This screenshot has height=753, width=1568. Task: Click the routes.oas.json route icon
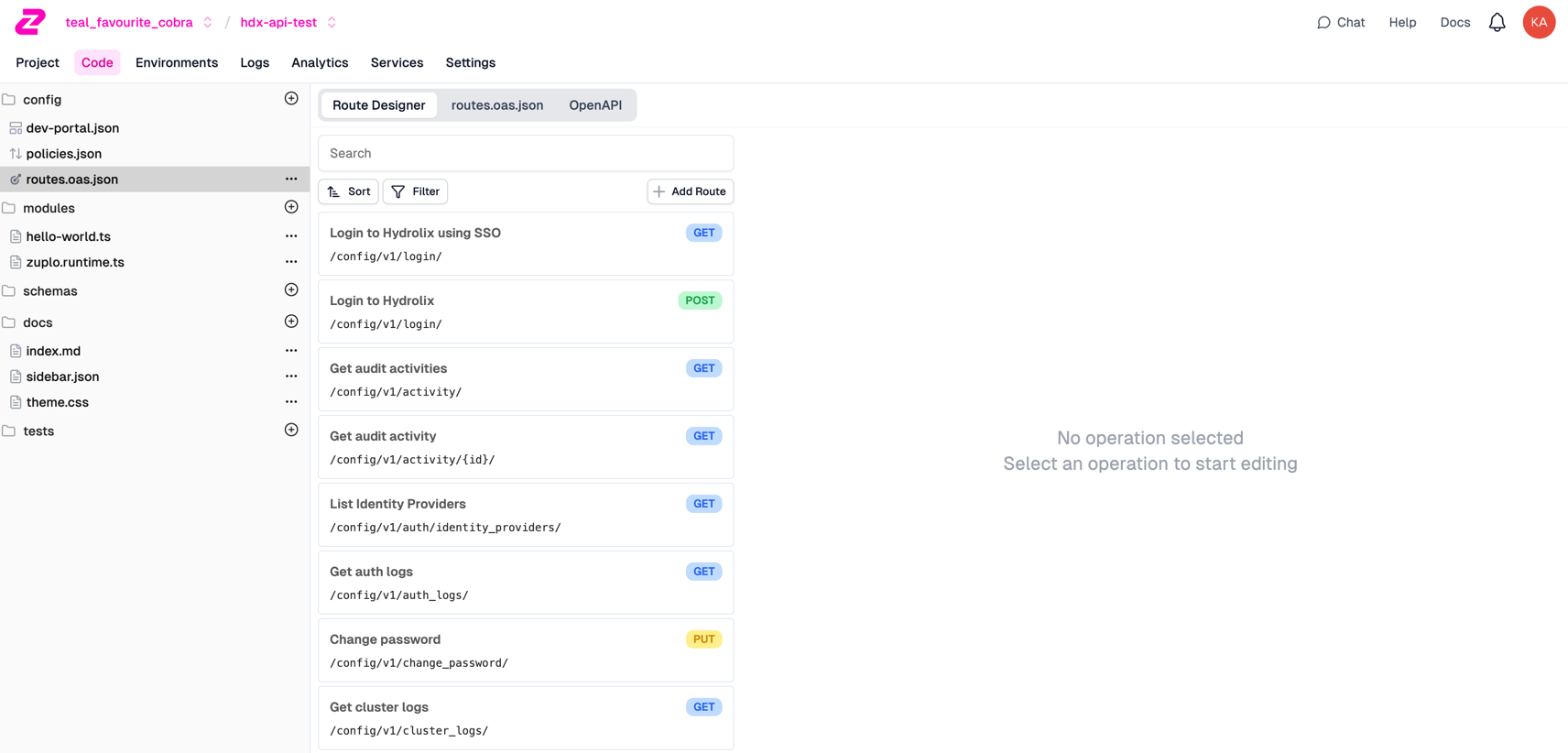(x=16, y=180)
